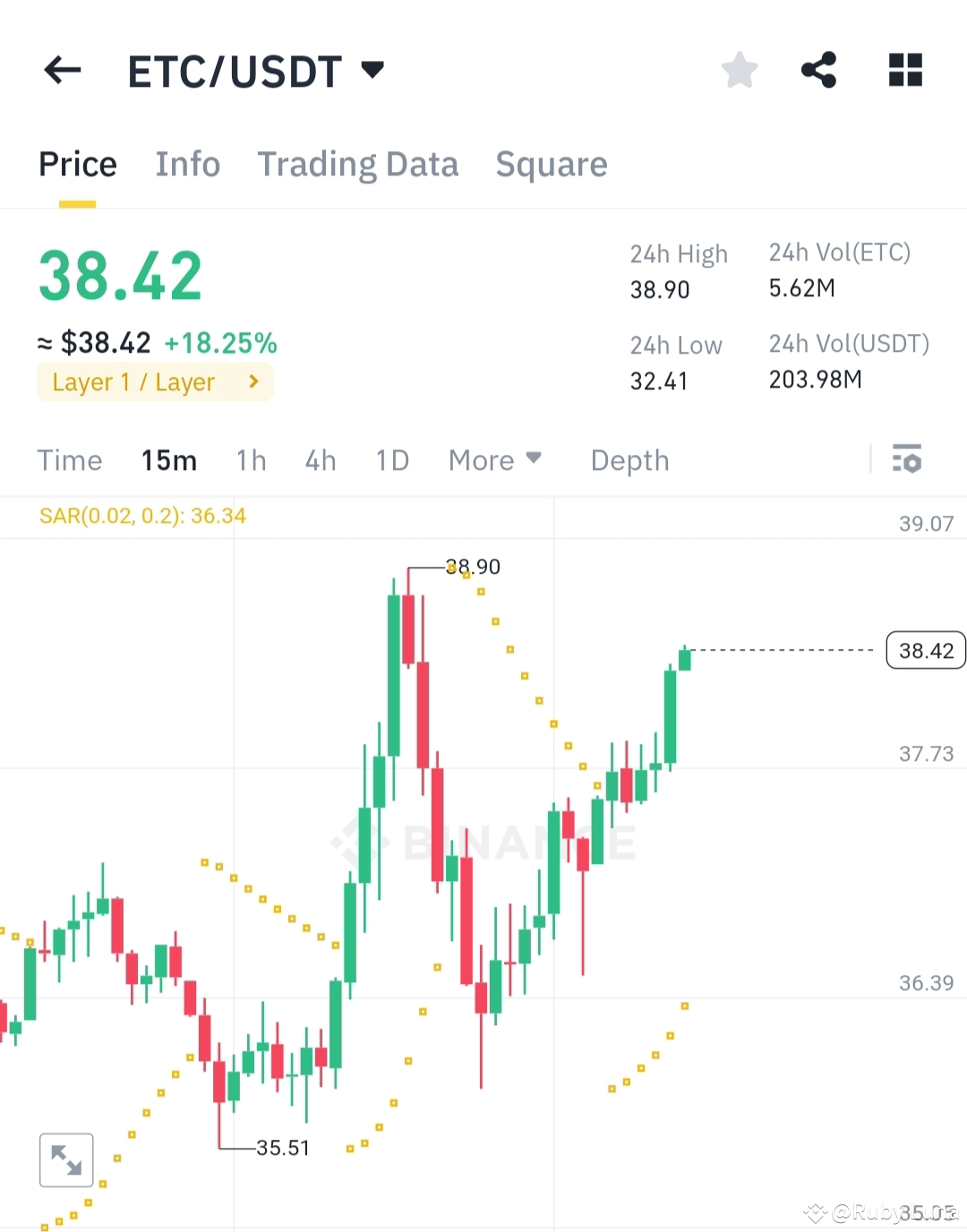Screen dimensions: 967x1232
Task: Select the SAR indicator label on chart
Action: coord(141,517)
